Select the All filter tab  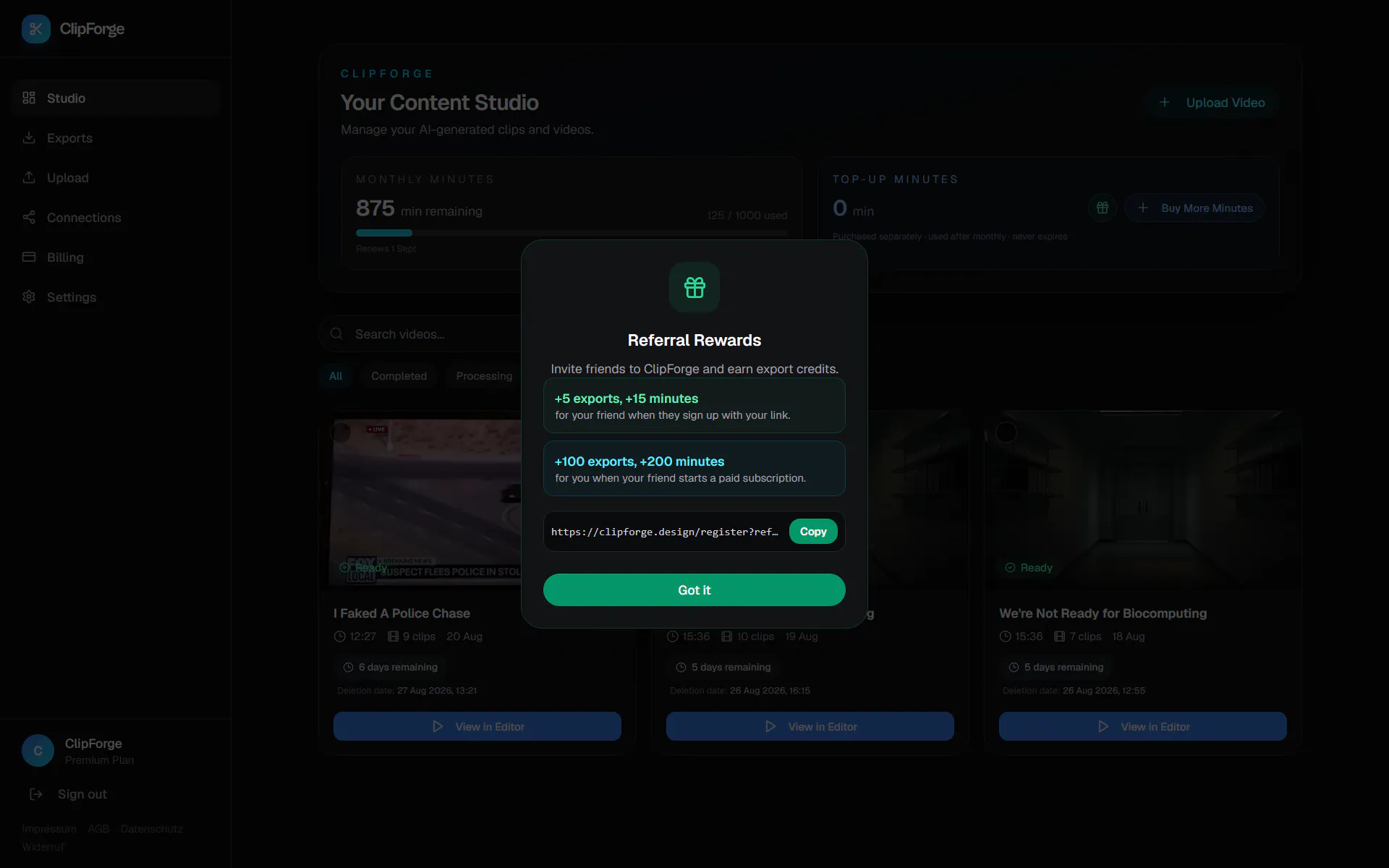tap(336, 376)
